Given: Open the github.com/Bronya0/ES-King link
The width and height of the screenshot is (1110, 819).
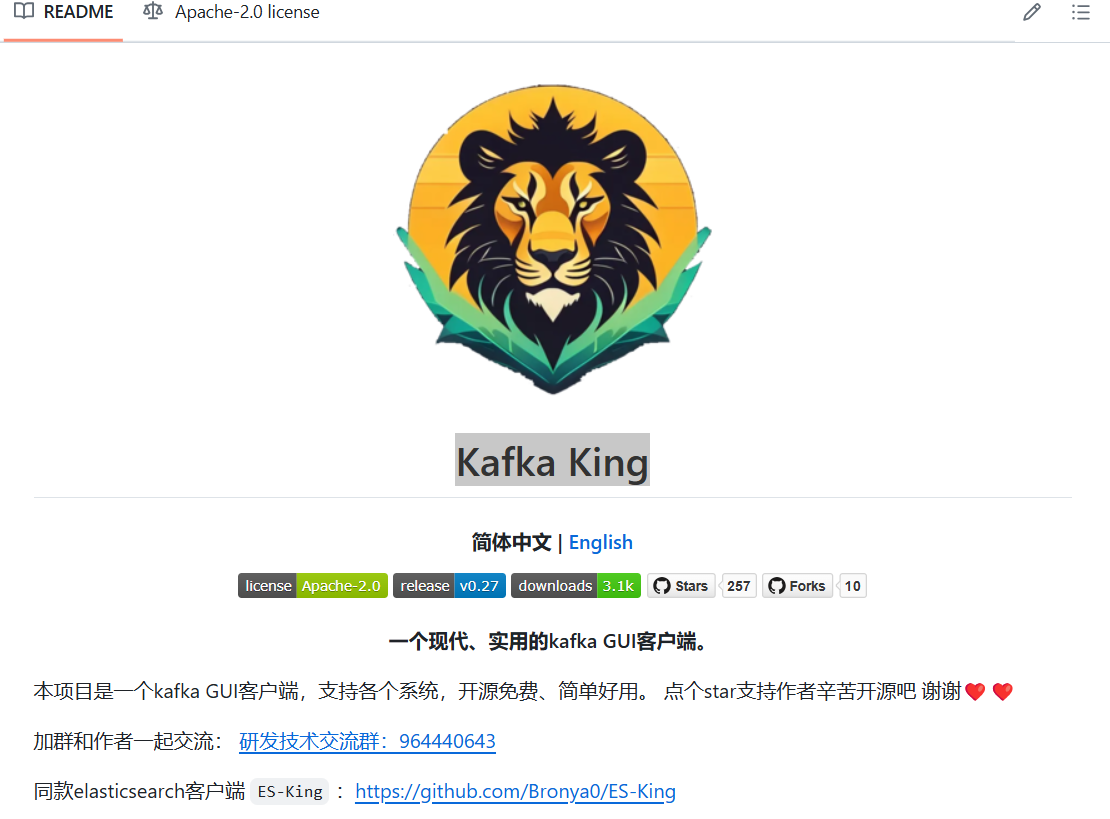Looking at the screenshot, I should click(x=515, y=791).
